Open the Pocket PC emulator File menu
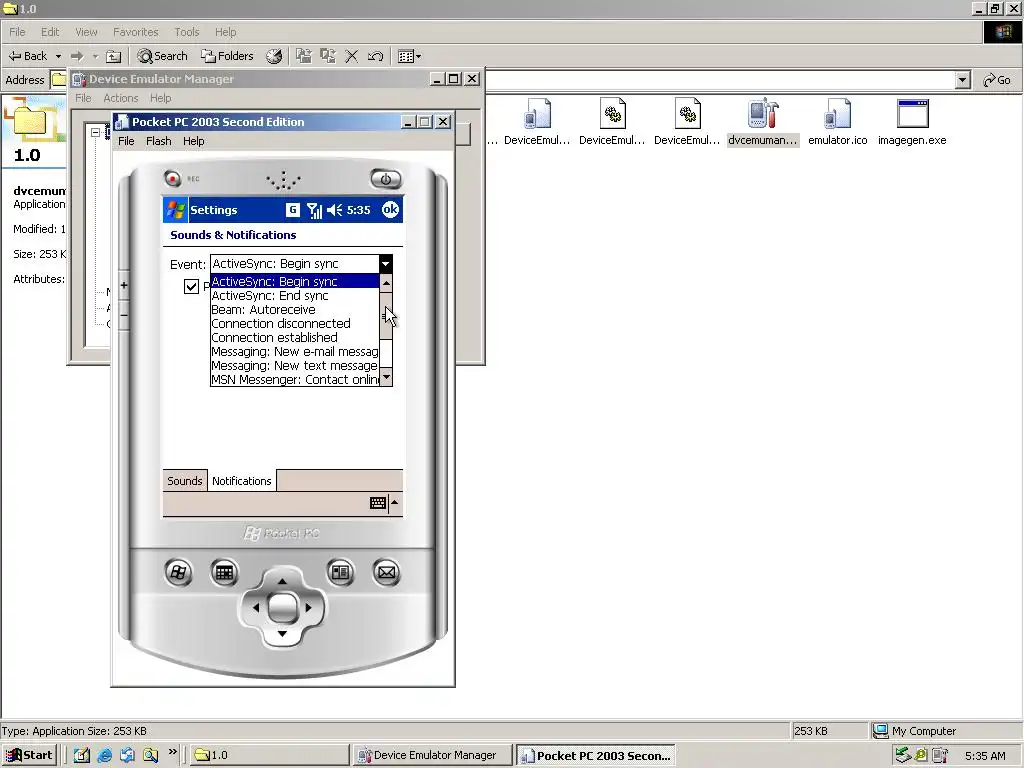This screenshot has width=1024, height=768. pyautogui.click(x=126, y=141)
